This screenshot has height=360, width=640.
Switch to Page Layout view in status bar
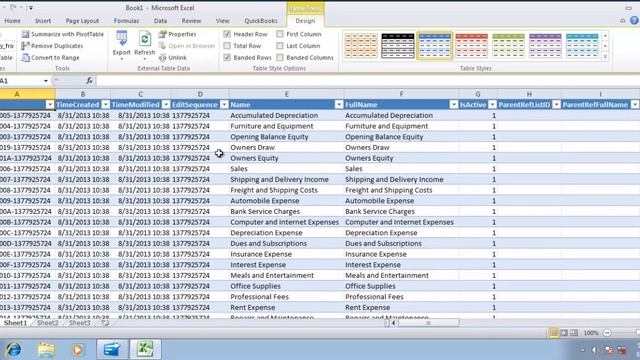point(564,333)
